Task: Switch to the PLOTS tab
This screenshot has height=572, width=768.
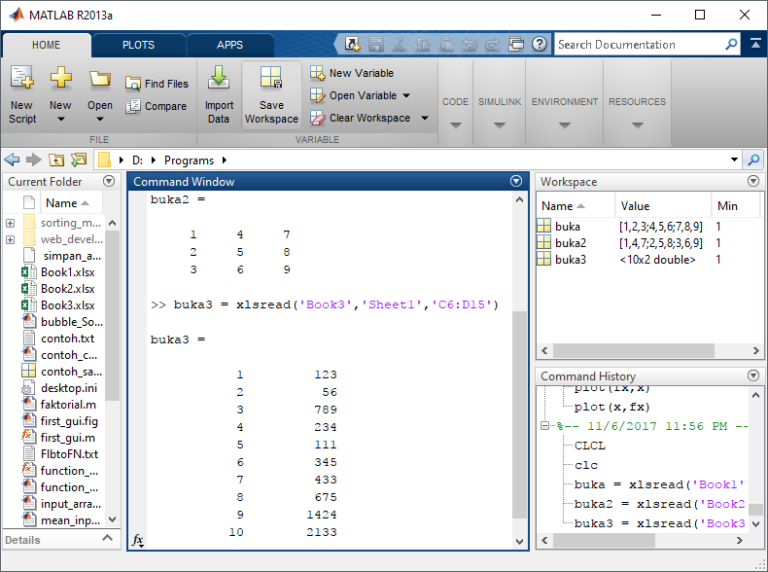Action: point(138,45)
